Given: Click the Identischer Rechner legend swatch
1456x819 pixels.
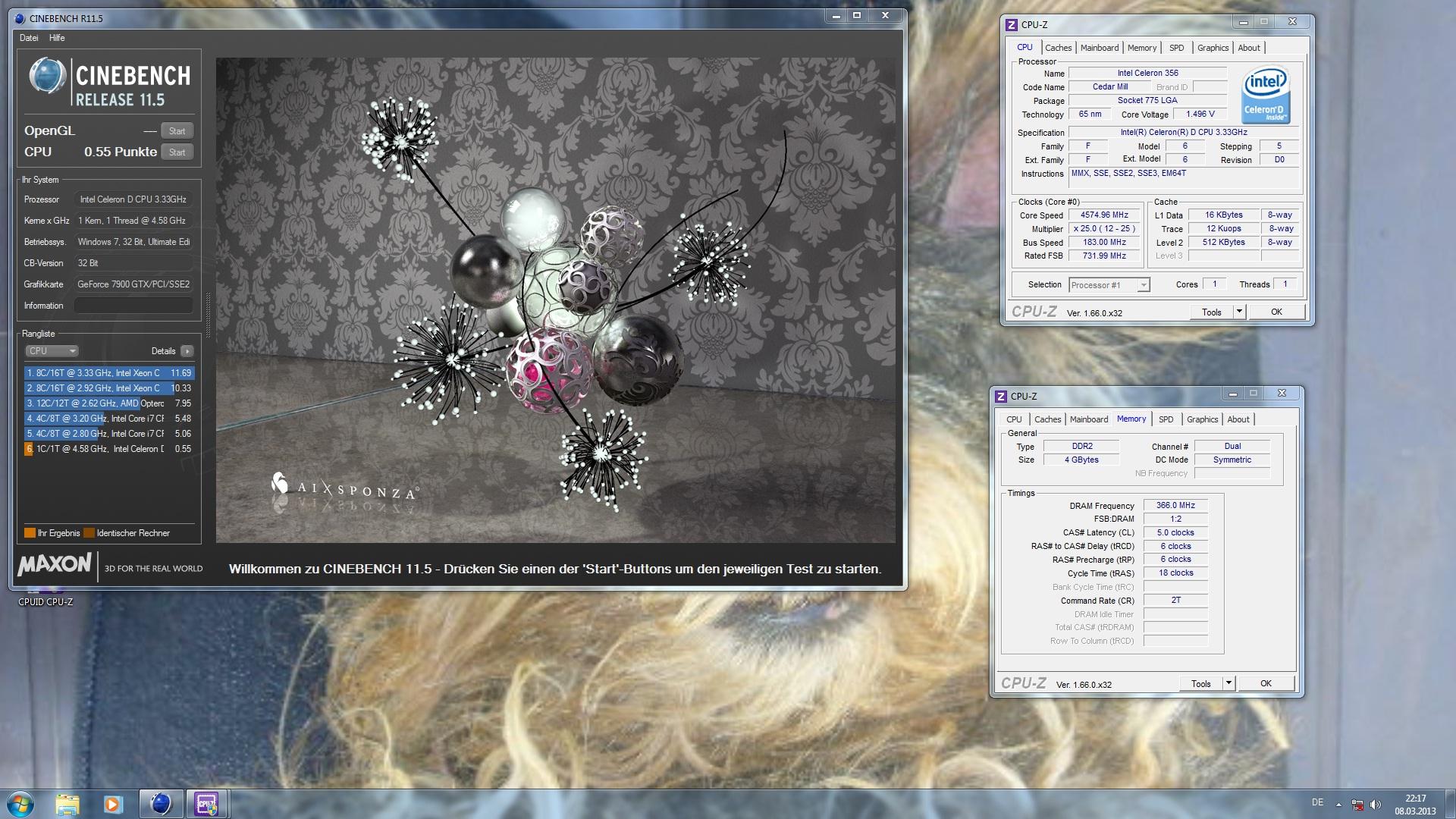Looking at the screenshot, I should pos(89,533).
